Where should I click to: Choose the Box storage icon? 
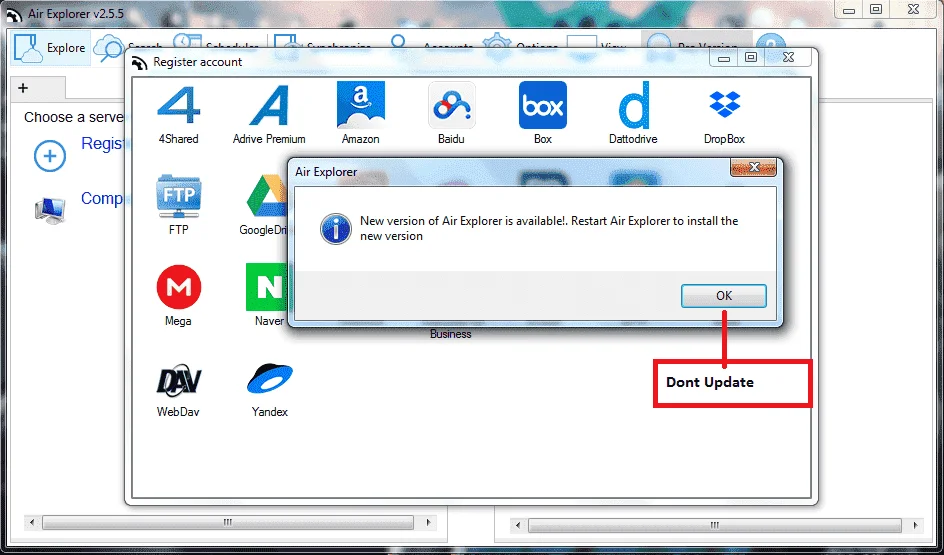coord(542,106)
